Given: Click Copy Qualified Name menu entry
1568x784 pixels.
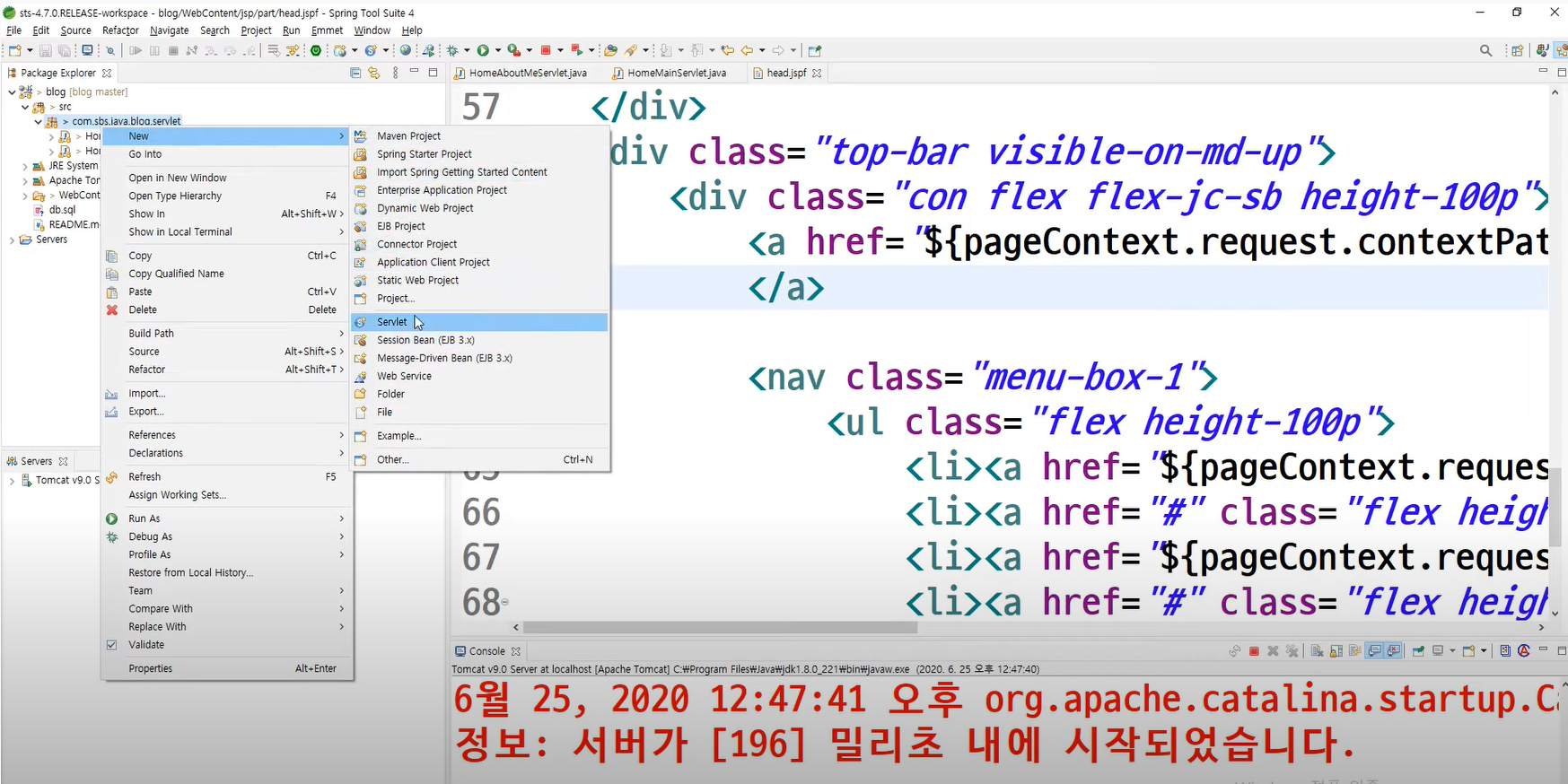Looking at the screenshot, I should tap(227, 274).
